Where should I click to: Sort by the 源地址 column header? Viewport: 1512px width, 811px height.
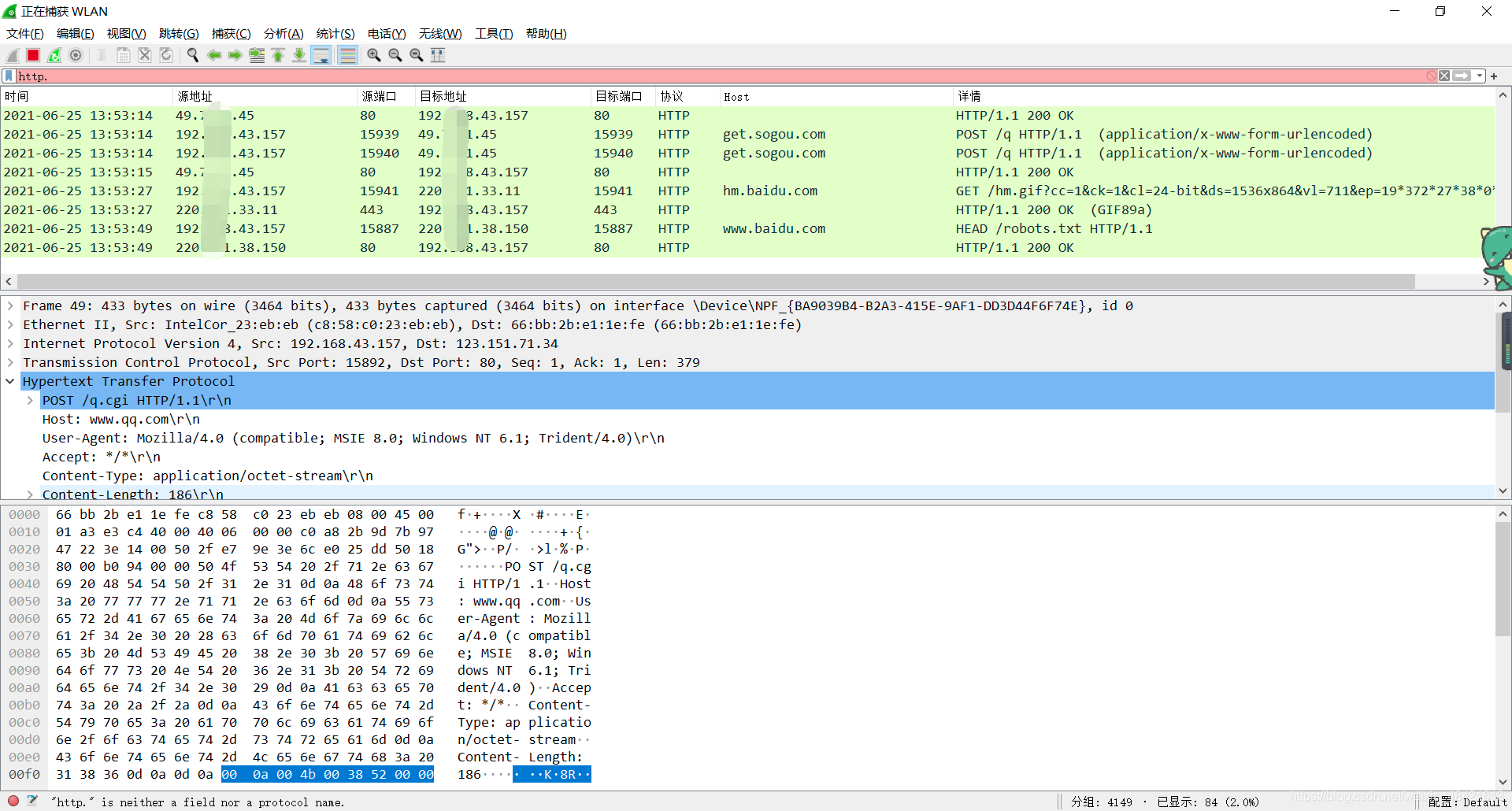pyautogui.click(x=265, y=96)
